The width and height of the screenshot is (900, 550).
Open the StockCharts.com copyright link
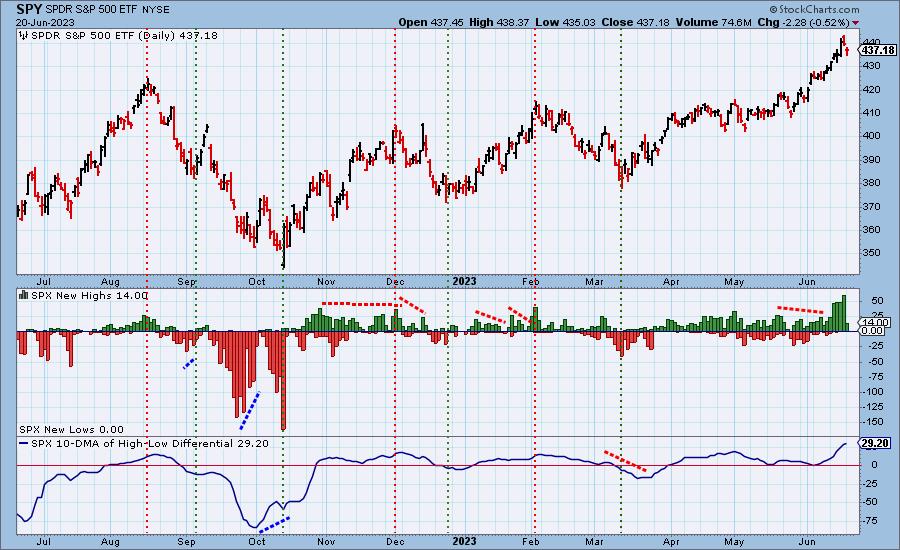814,9
